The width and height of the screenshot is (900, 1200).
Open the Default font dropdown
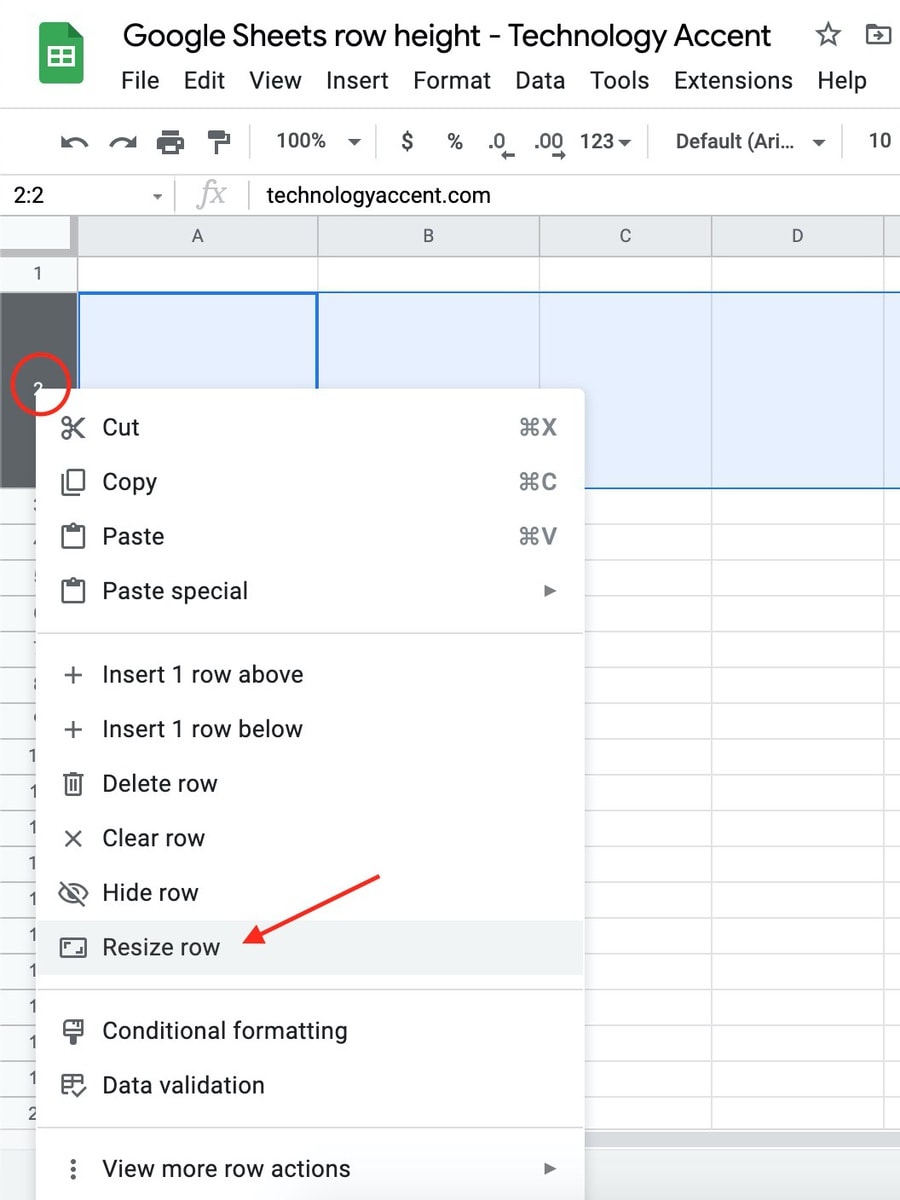point(750,142)
